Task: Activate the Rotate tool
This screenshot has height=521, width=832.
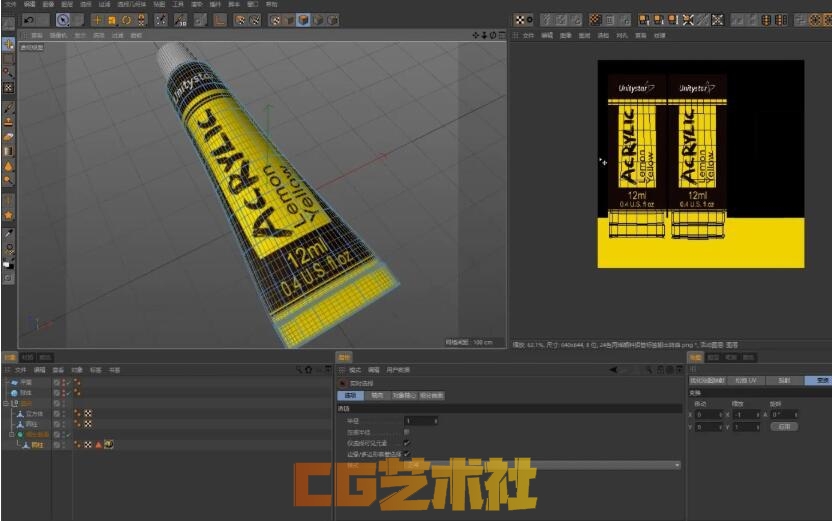Action: (126, 20)
